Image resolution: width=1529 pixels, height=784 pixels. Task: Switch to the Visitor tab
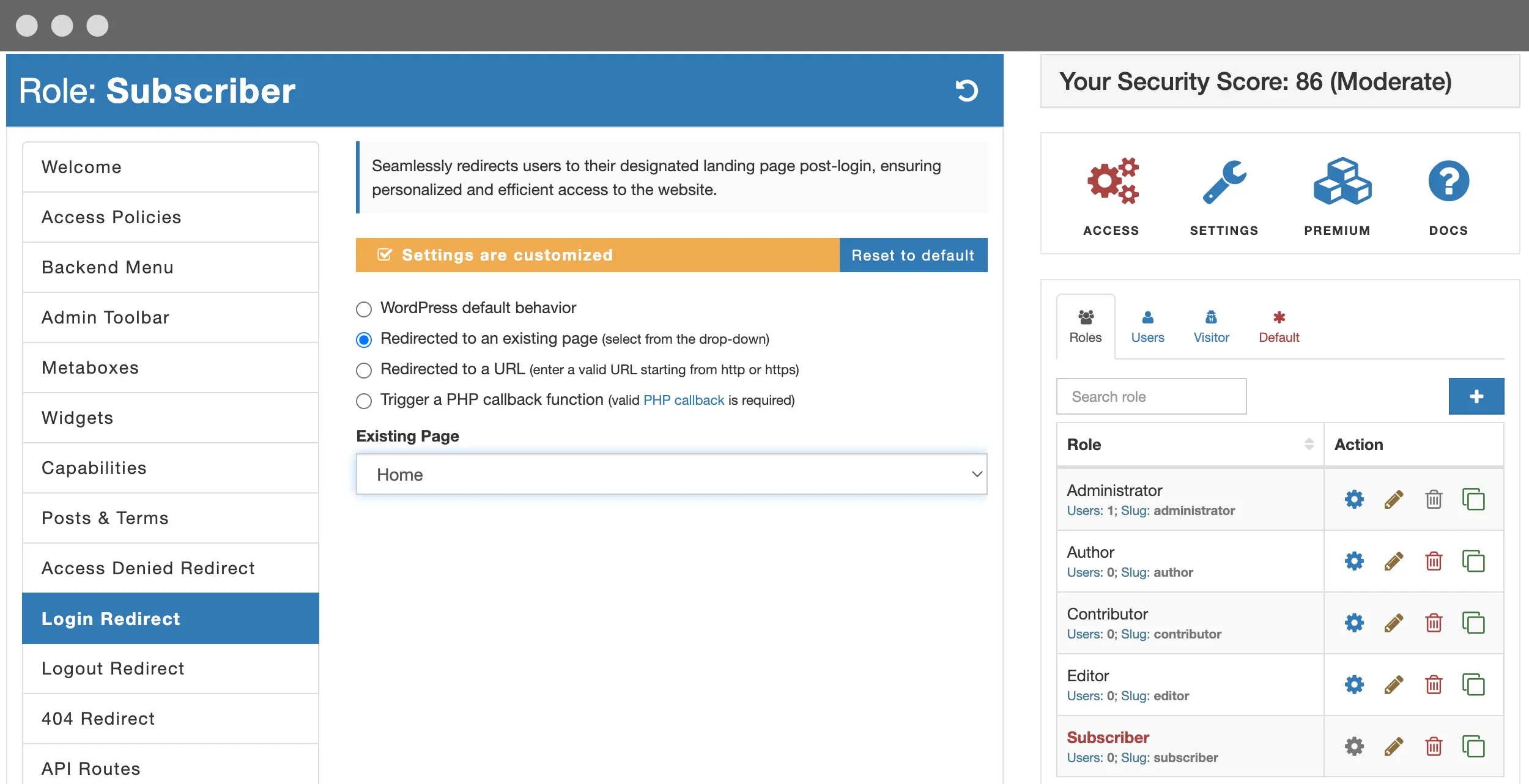point(1211,327)
